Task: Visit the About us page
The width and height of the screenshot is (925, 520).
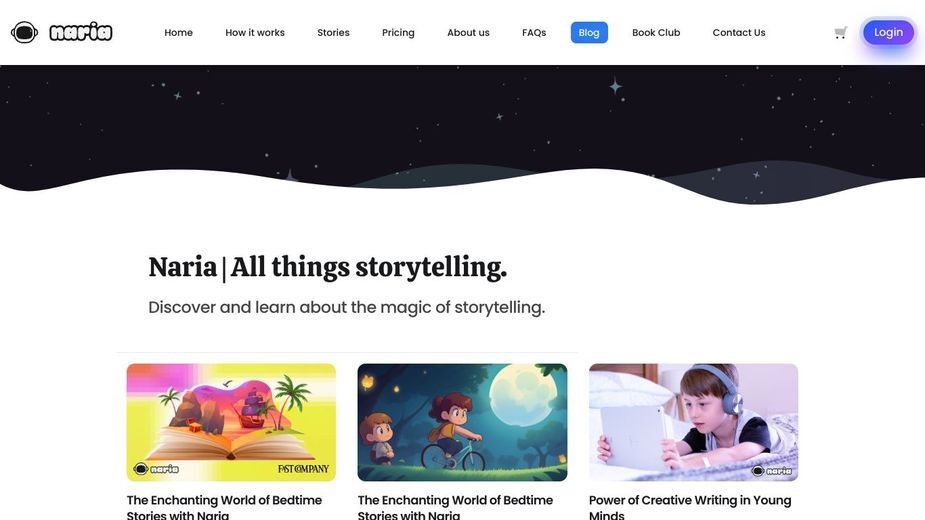Action: pyautogui.click(x=468, y=32)
